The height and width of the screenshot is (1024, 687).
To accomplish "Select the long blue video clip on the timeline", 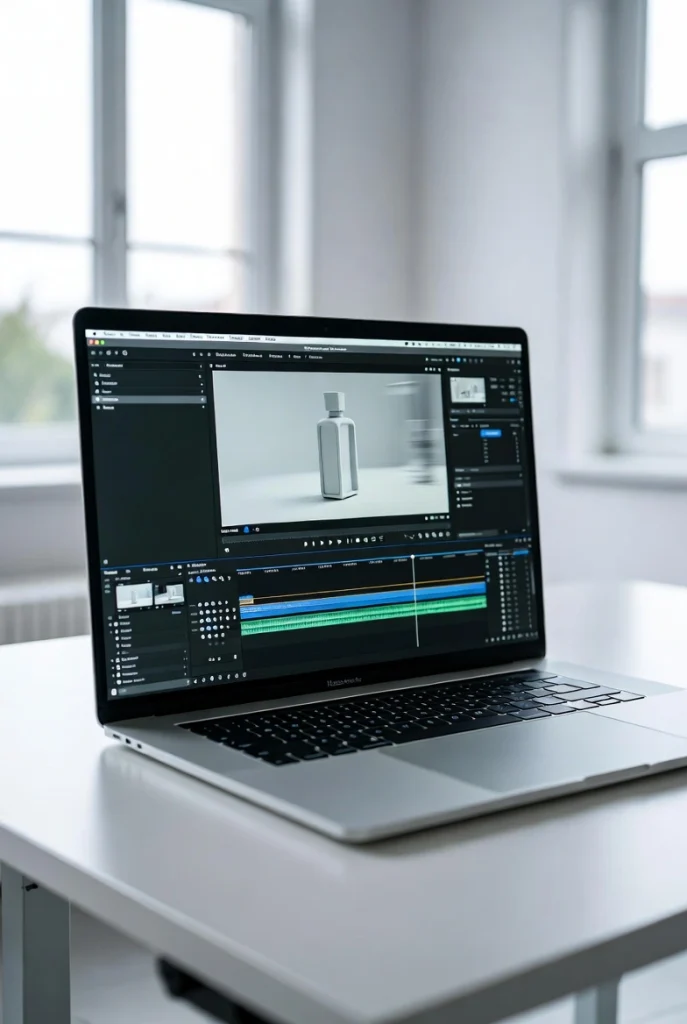I will [x=363, y=601].
